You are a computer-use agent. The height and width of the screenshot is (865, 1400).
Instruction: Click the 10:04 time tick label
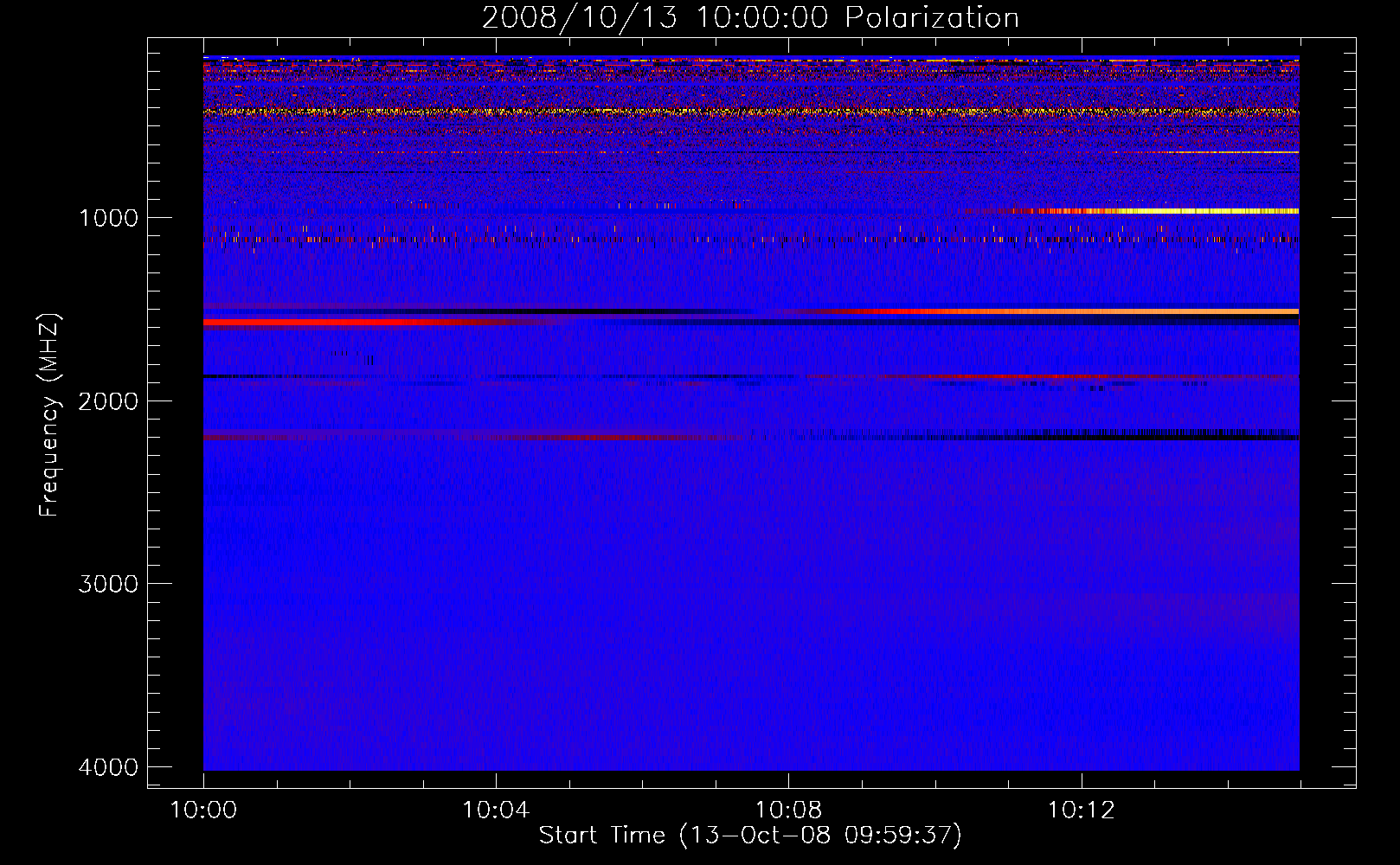click(496, 811)
